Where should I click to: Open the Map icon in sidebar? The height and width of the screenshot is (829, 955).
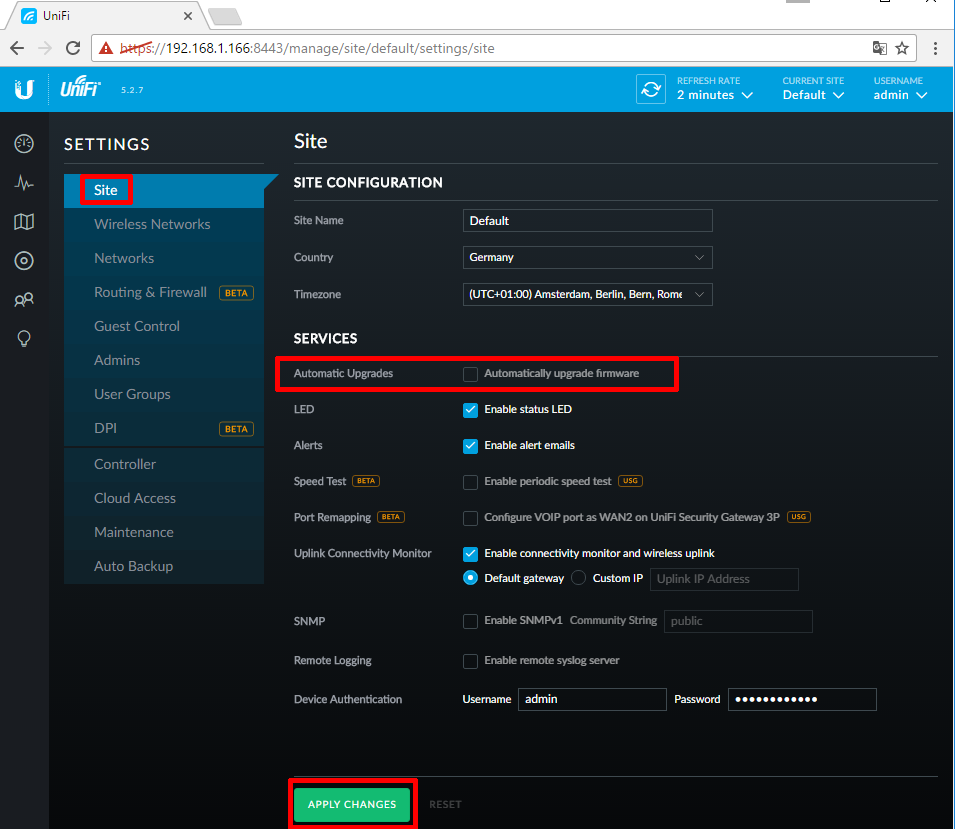(x=24, y=222)
